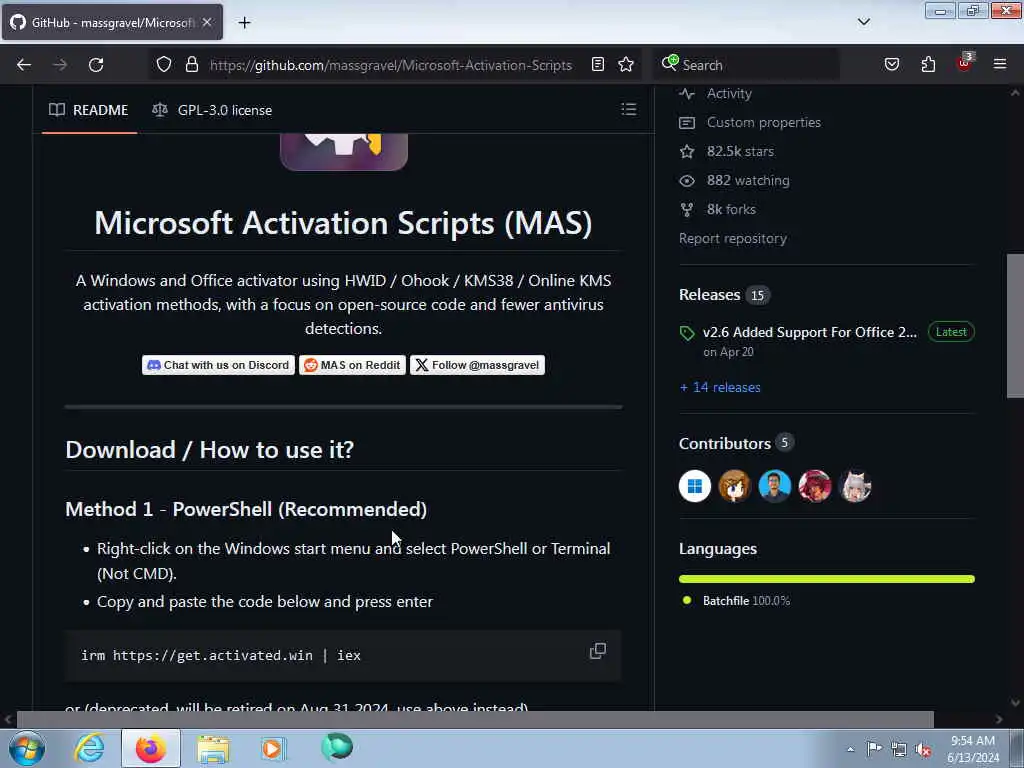The image size is (1024, 768).
Task: Click the vertical page scrollbar thumb
Action: click(1015, 325)
